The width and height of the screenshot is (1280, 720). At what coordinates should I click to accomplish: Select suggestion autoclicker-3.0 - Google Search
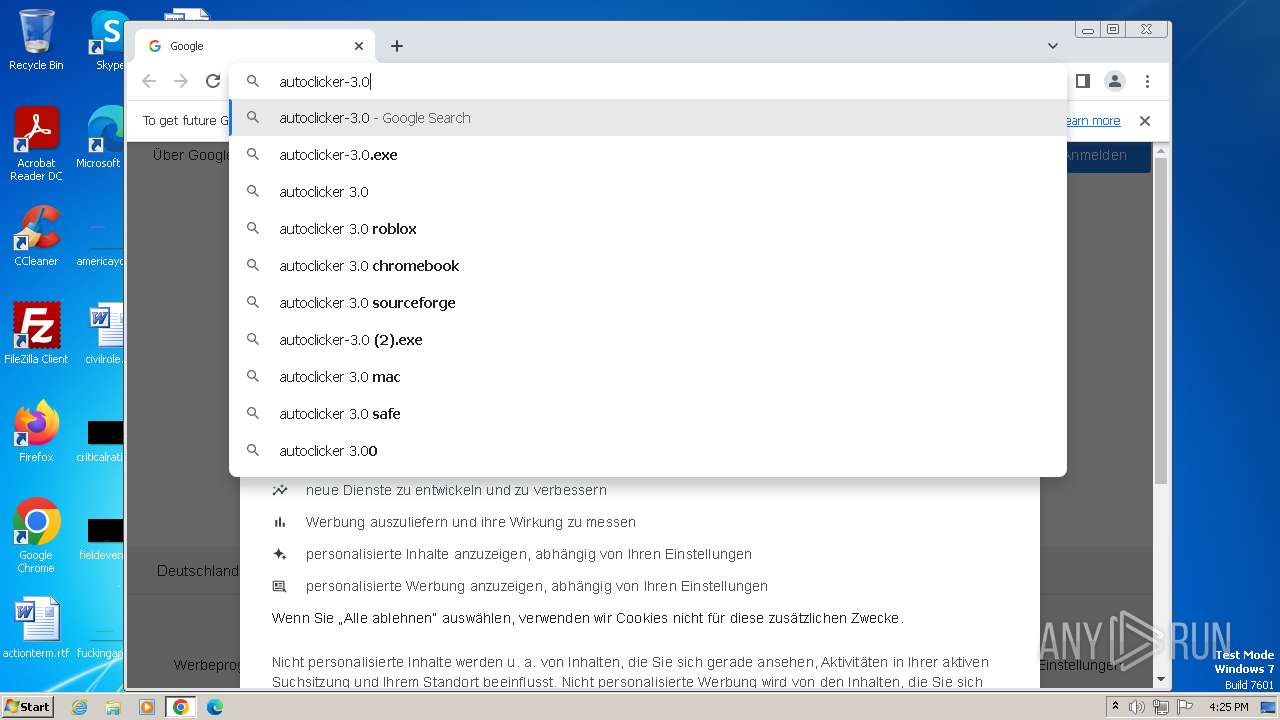pos(648,118)
